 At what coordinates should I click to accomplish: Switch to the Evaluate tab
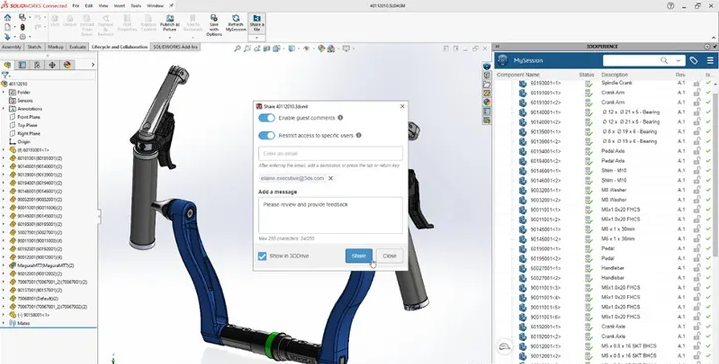pyautogui.click(x=77, y=47)
